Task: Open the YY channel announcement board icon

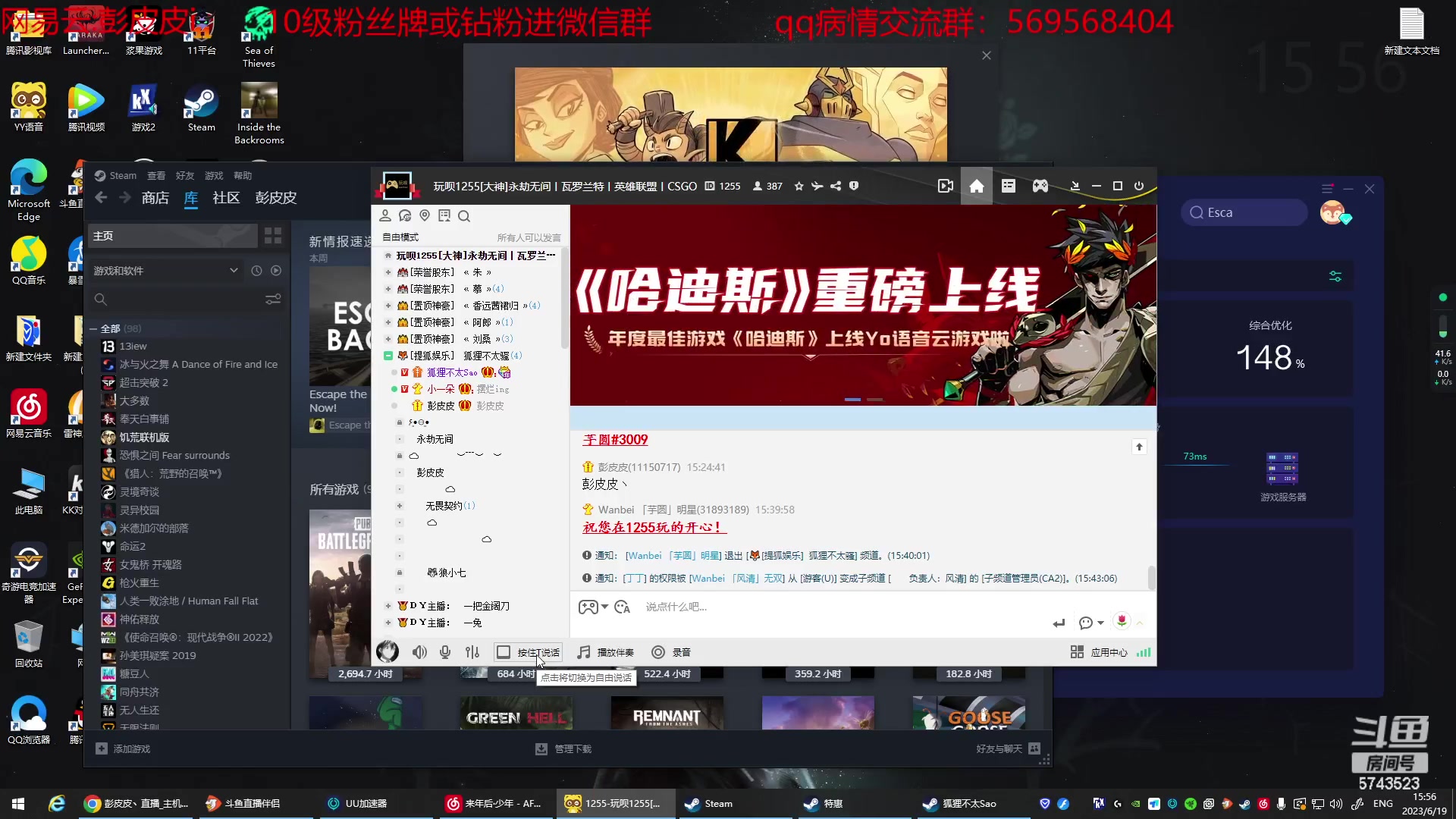Action: point(444,216)
